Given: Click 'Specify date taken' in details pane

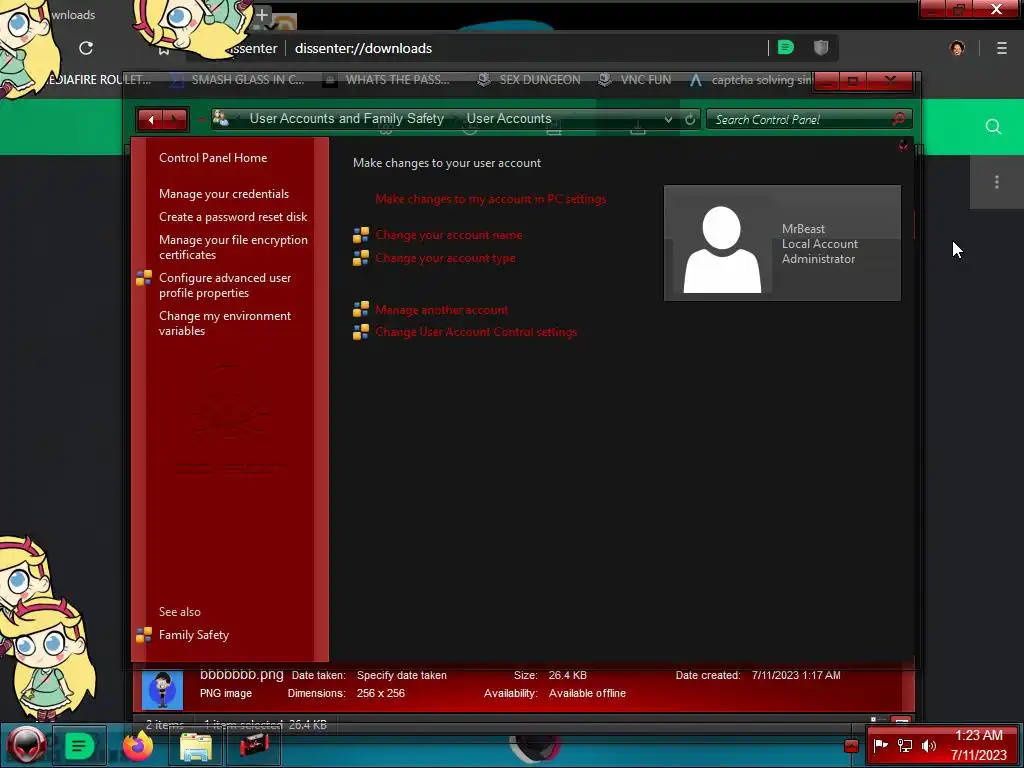Looking at the screenshot, I should click(402, 675).
